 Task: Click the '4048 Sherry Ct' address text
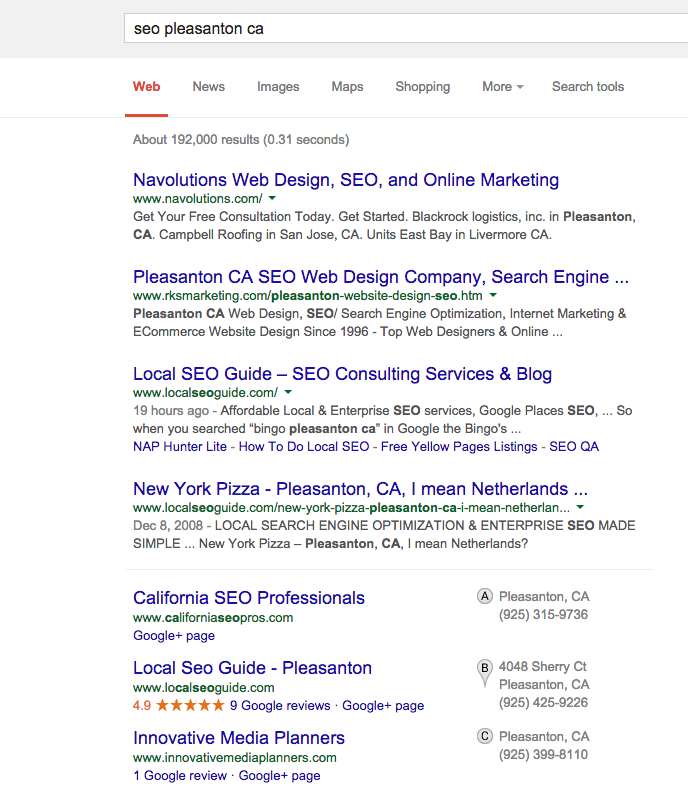click(543, 667)
